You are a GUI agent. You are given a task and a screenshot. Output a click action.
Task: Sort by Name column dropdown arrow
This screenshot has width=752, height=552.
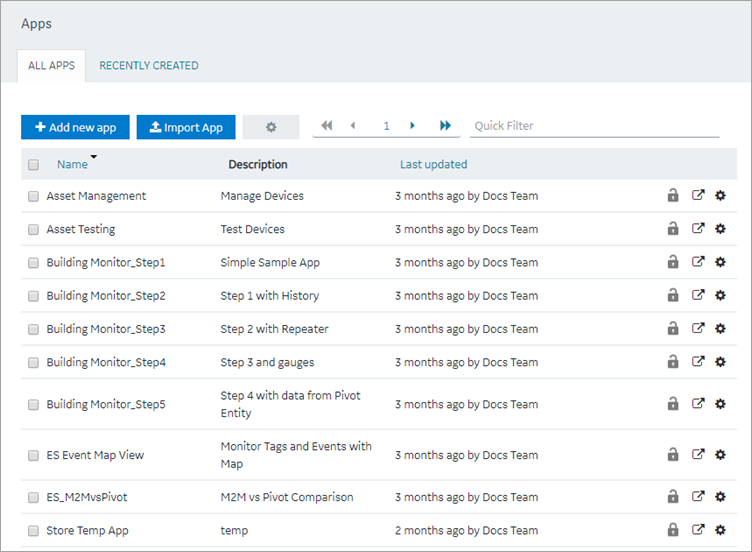94,157
